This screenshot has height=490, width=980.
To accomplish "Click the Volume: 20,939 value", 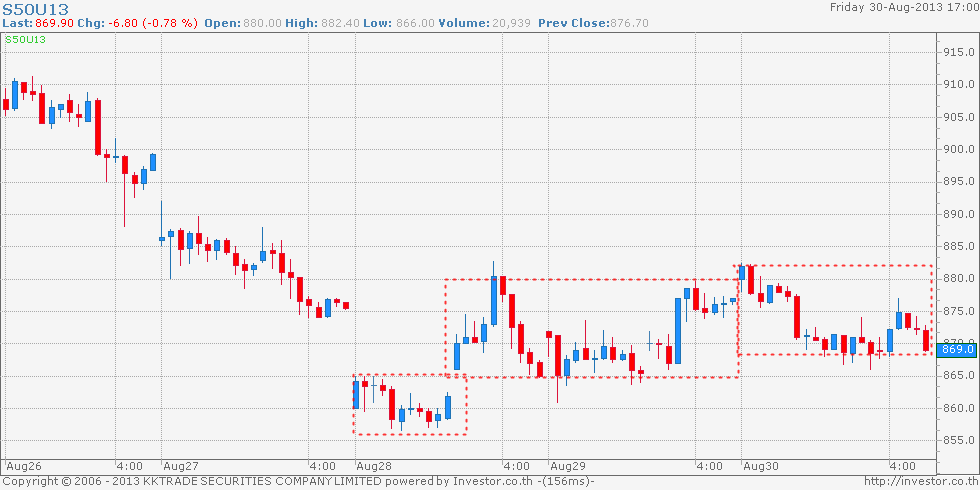I will 484,23.
